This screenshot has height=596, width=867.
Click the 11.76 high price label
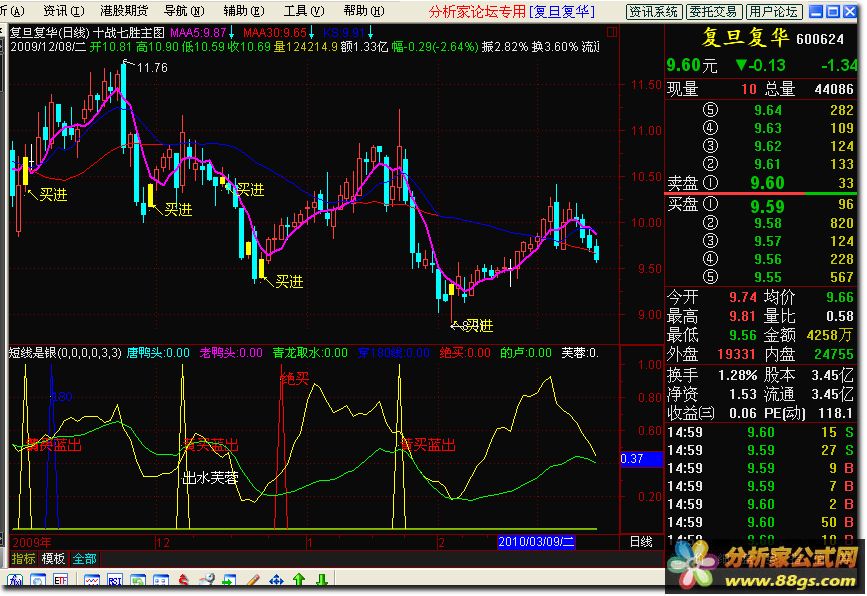point(152,68)
